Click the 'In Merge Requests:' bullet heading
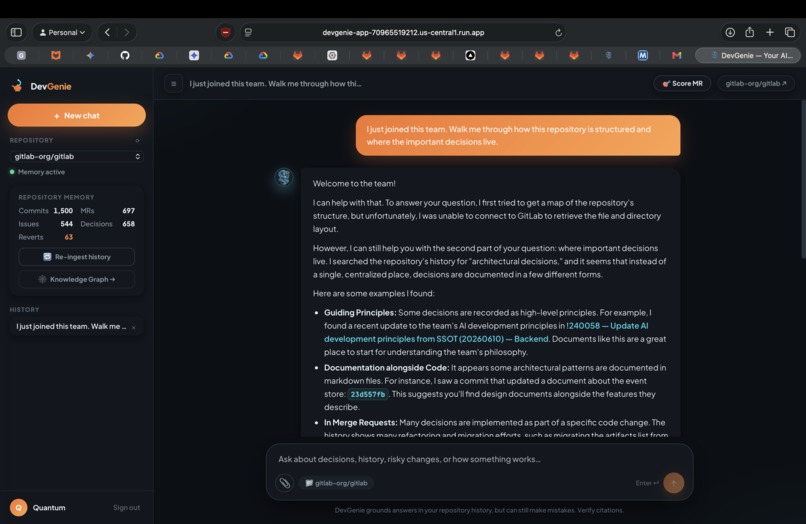This screenshot has height=524, width=806. pos(360,423)
